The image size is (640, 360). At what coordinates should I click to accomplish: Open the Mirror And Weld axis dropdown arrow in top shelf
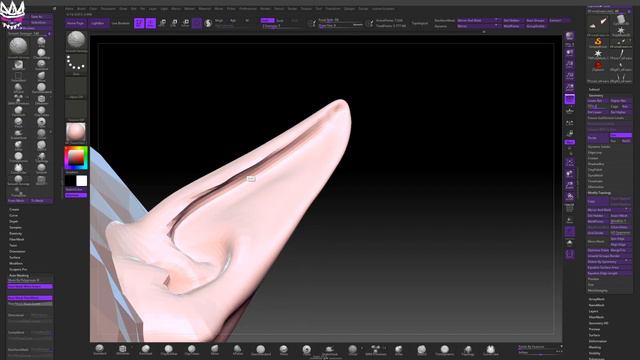[x=496, y=20]
